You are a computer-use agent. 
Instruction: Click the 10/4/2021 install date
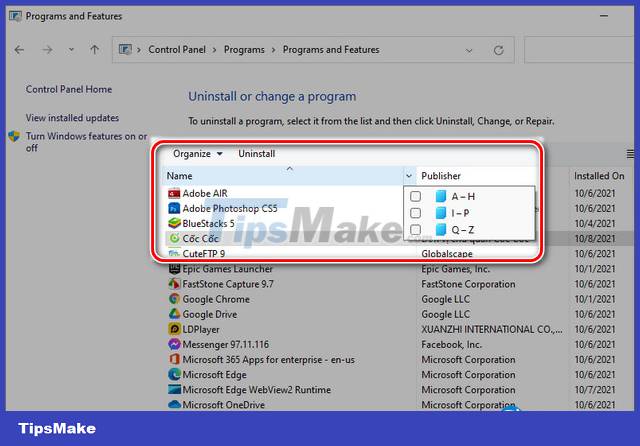pos(595,224)
